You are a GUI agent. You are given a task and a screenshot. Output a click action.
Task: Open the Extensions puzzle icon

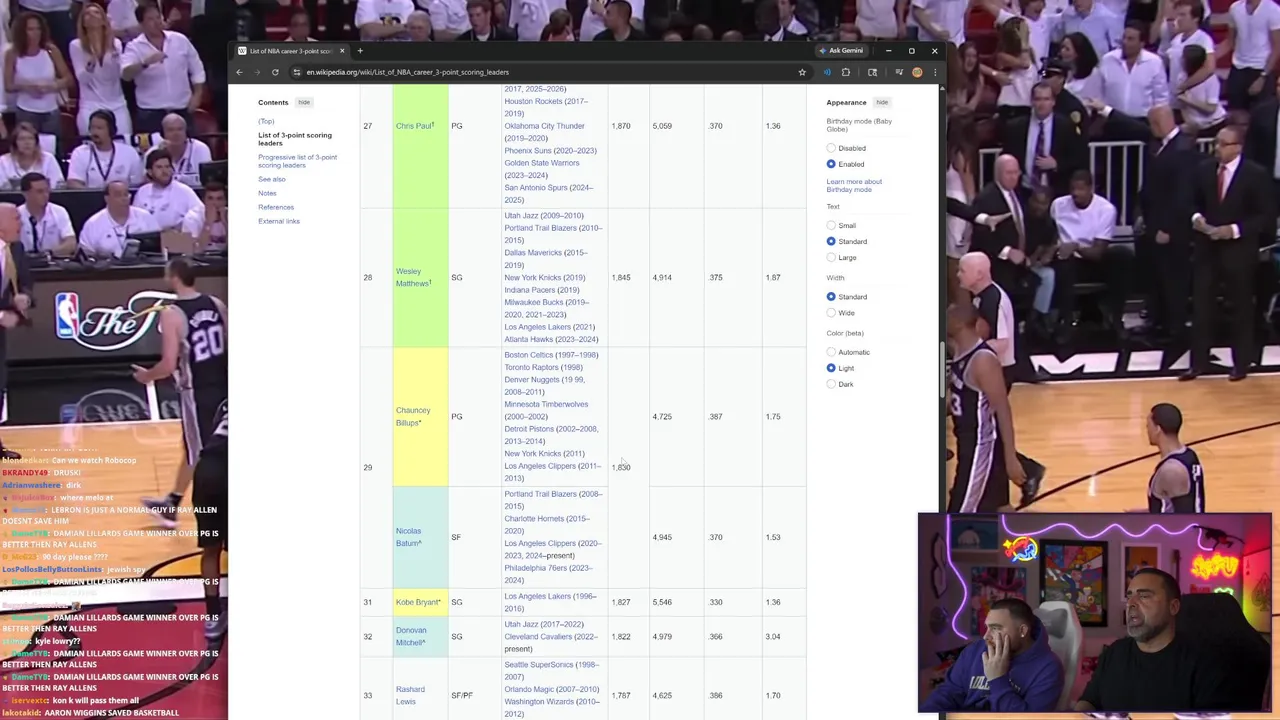(846, 72)
